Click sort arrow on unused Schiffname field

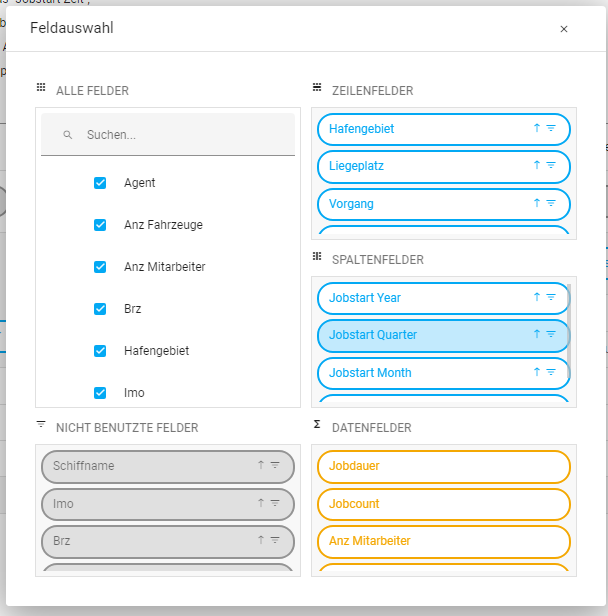[261, 465]
